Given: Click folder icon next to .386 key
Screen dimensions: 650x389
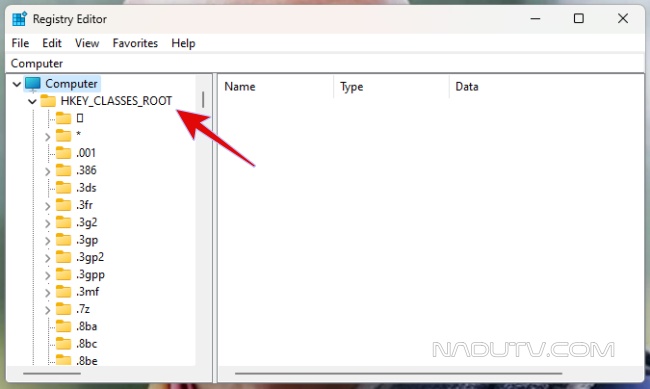Looking at the screenshot, I should [63, 170].
